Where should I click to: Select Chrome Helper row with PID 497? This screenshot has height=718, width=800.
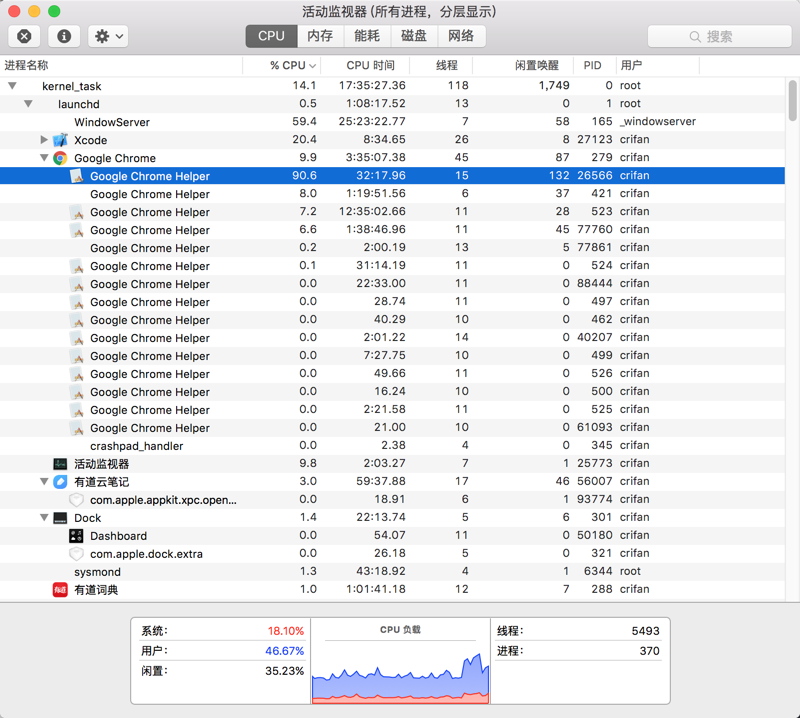click(392, 302)
